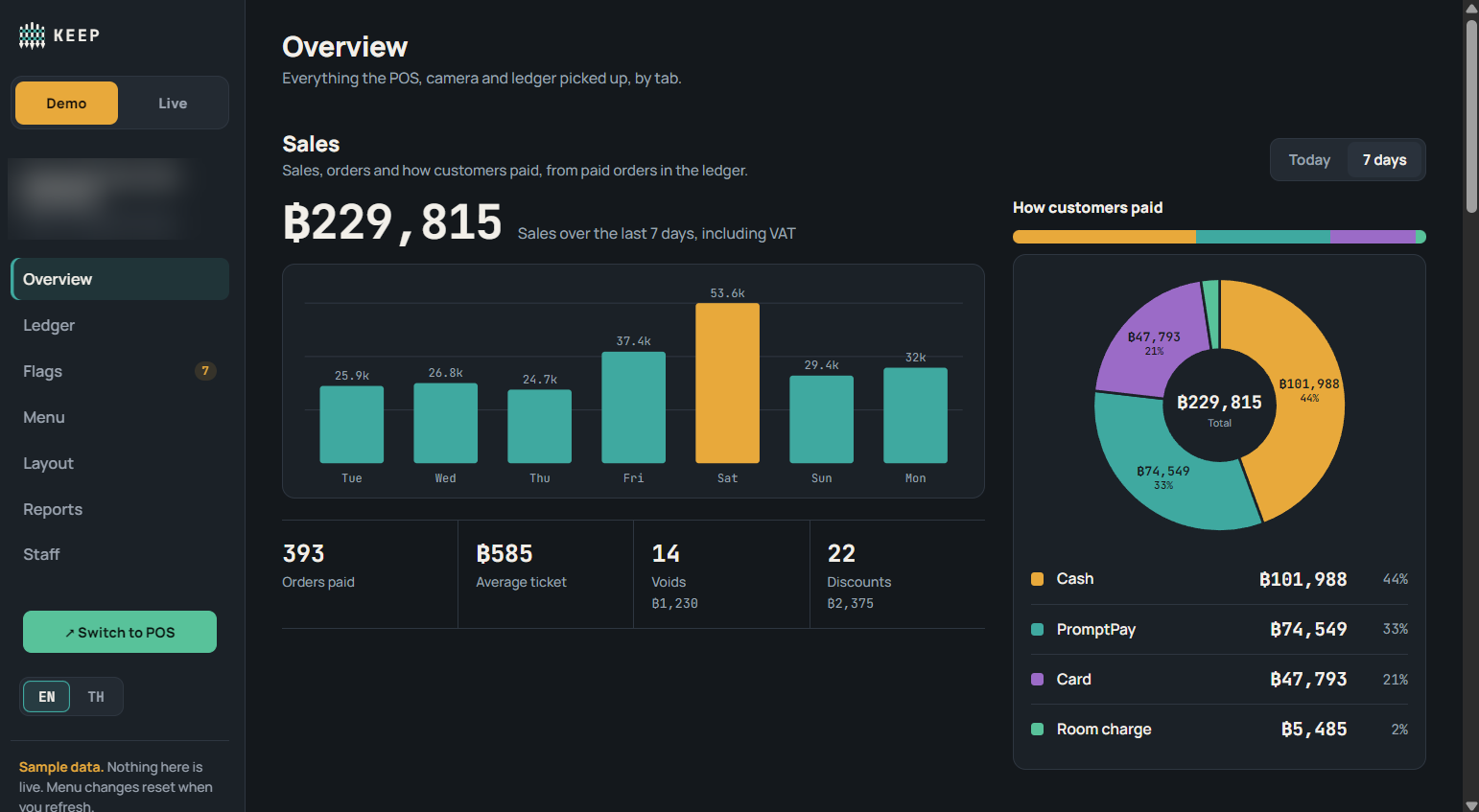Click the Cash orange legend swatch

click(x=1037, y=579)
